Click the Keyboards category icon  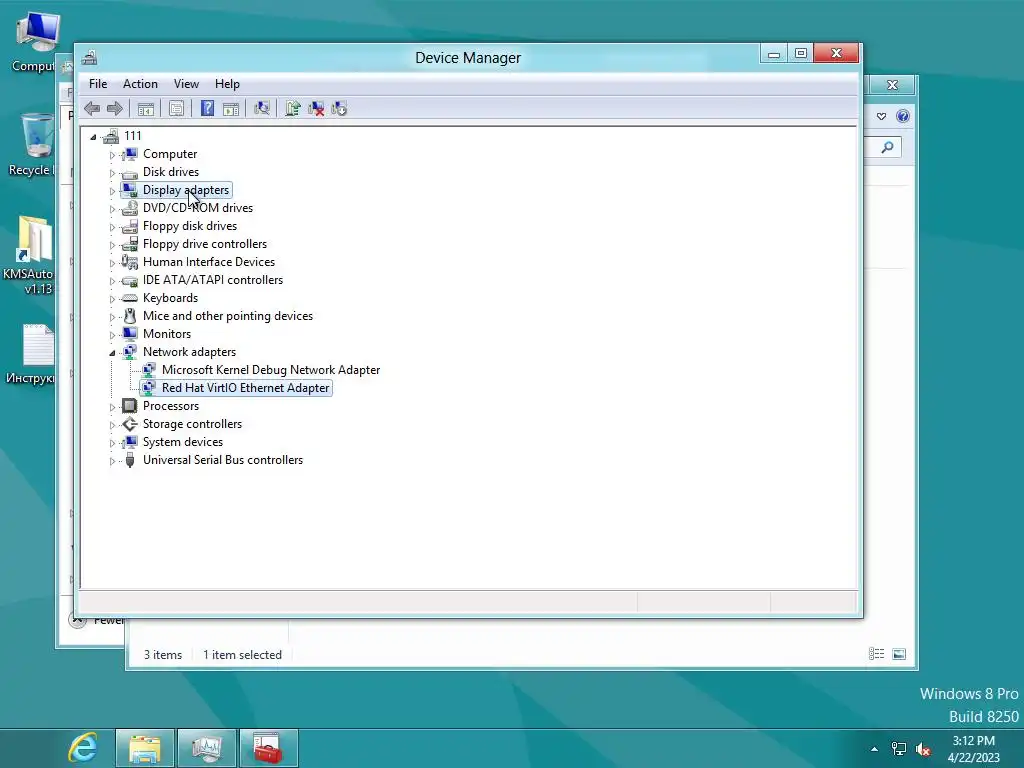click(130, 298)
